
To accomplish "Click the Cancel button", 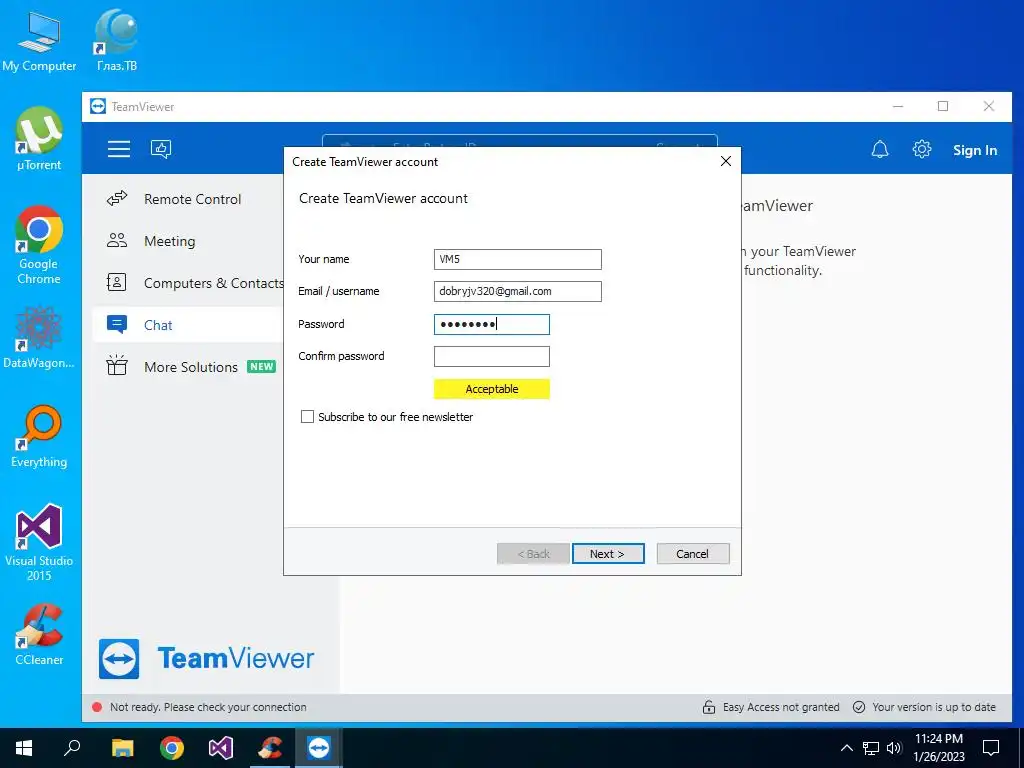I will click(x=693, y=554).
